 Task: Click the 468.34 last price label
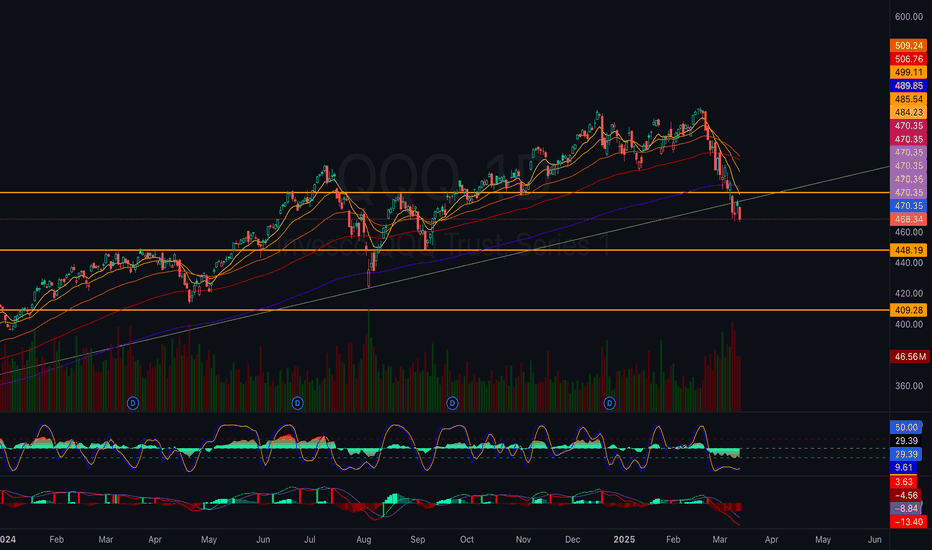tap(908, 219)
